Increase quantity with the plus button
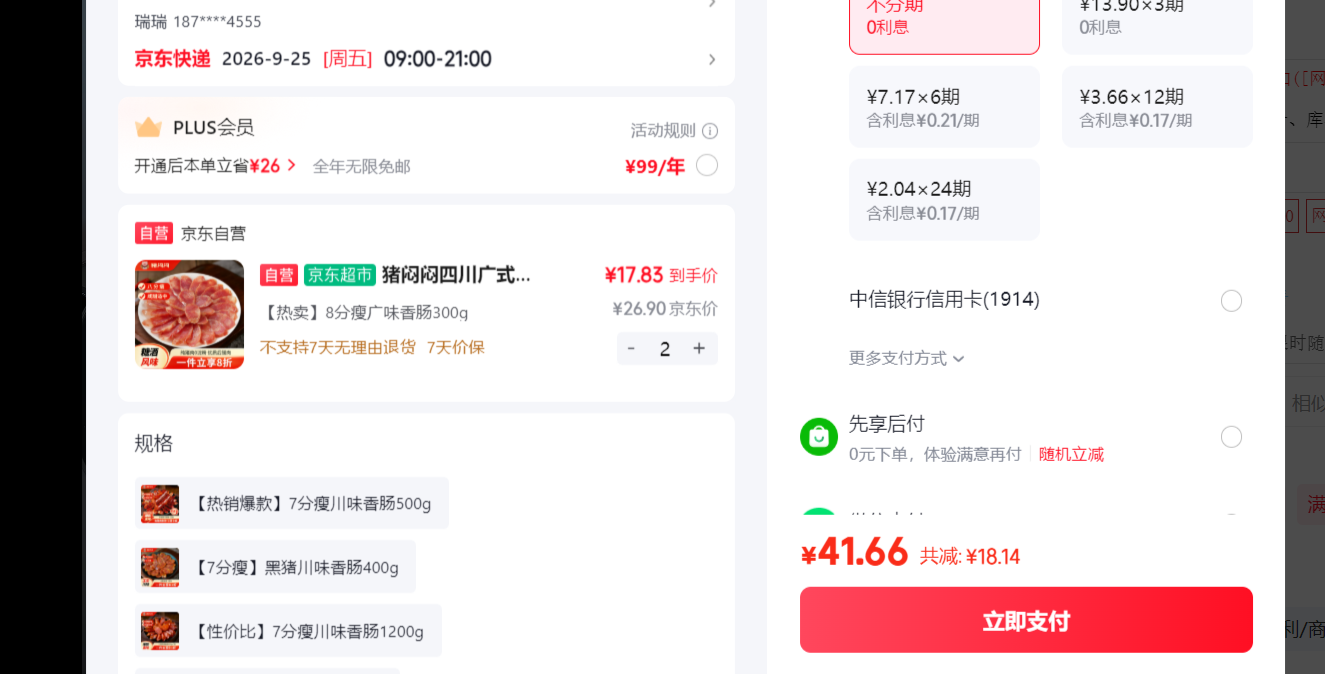Image resolution: width=1325 pixels, height=674 pixels. click(x=699, y=348)
